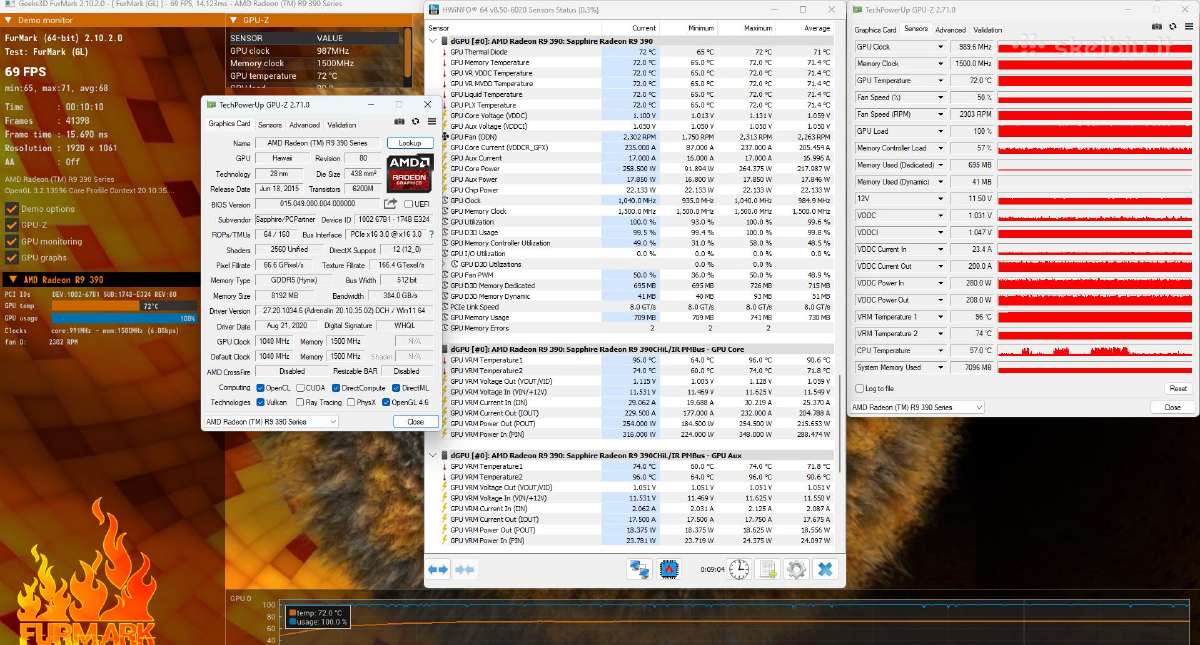The width and height of the screenshot is (1200, 645).
Task: Open VDDC Current Out sensor dropdown arrow
Action: (x=940, y=266)
